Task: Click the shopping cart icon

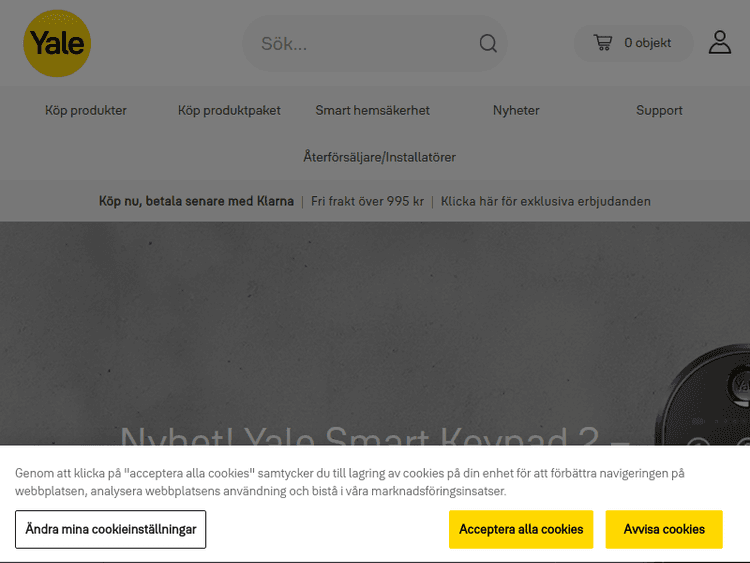Action: (x=602, y=43)
